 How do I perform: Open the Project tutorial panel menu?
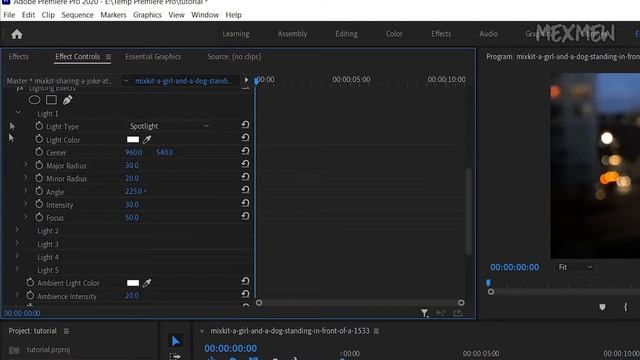[x=66, y=331]
